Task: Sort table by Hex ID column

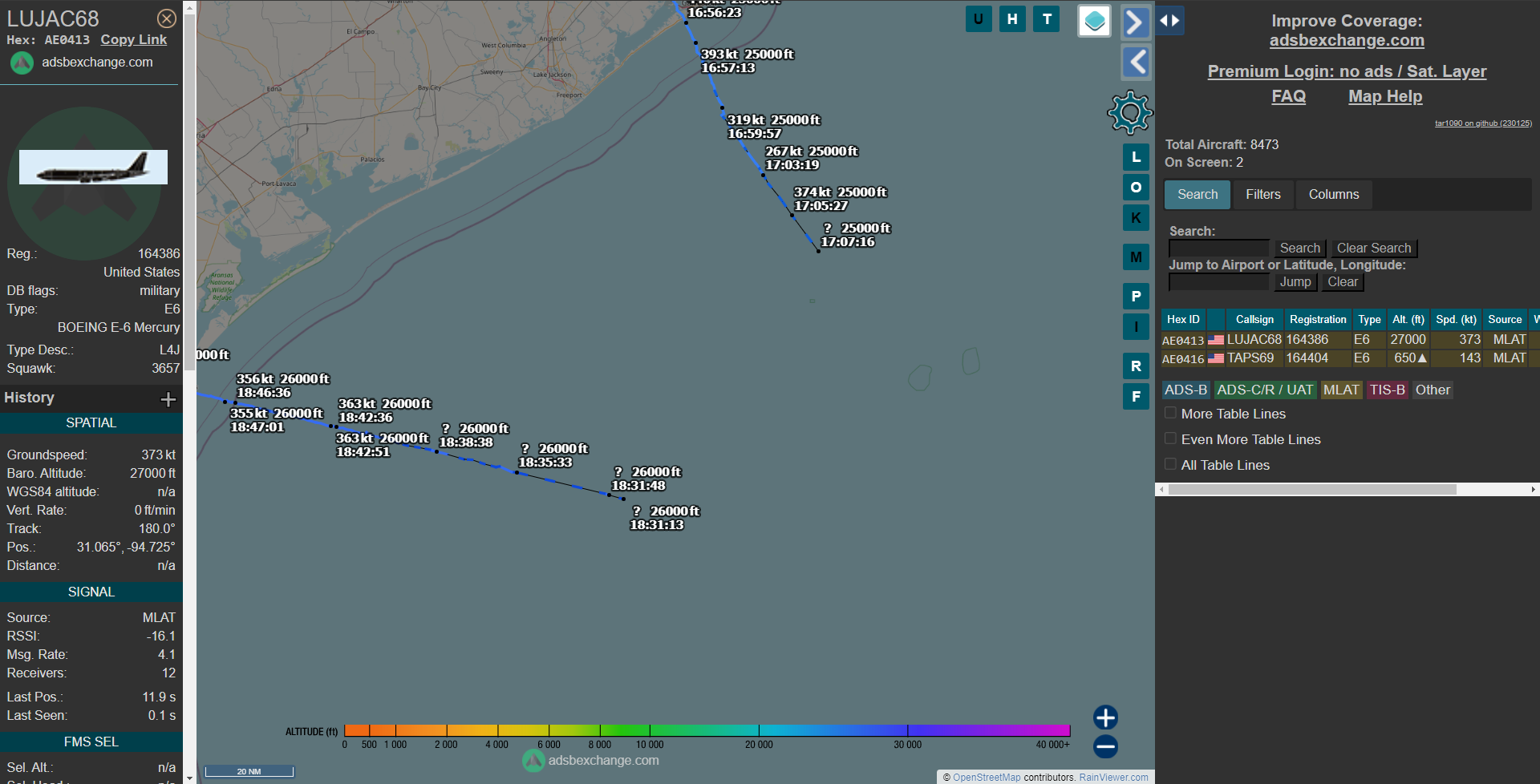Action: point(1183,319)
